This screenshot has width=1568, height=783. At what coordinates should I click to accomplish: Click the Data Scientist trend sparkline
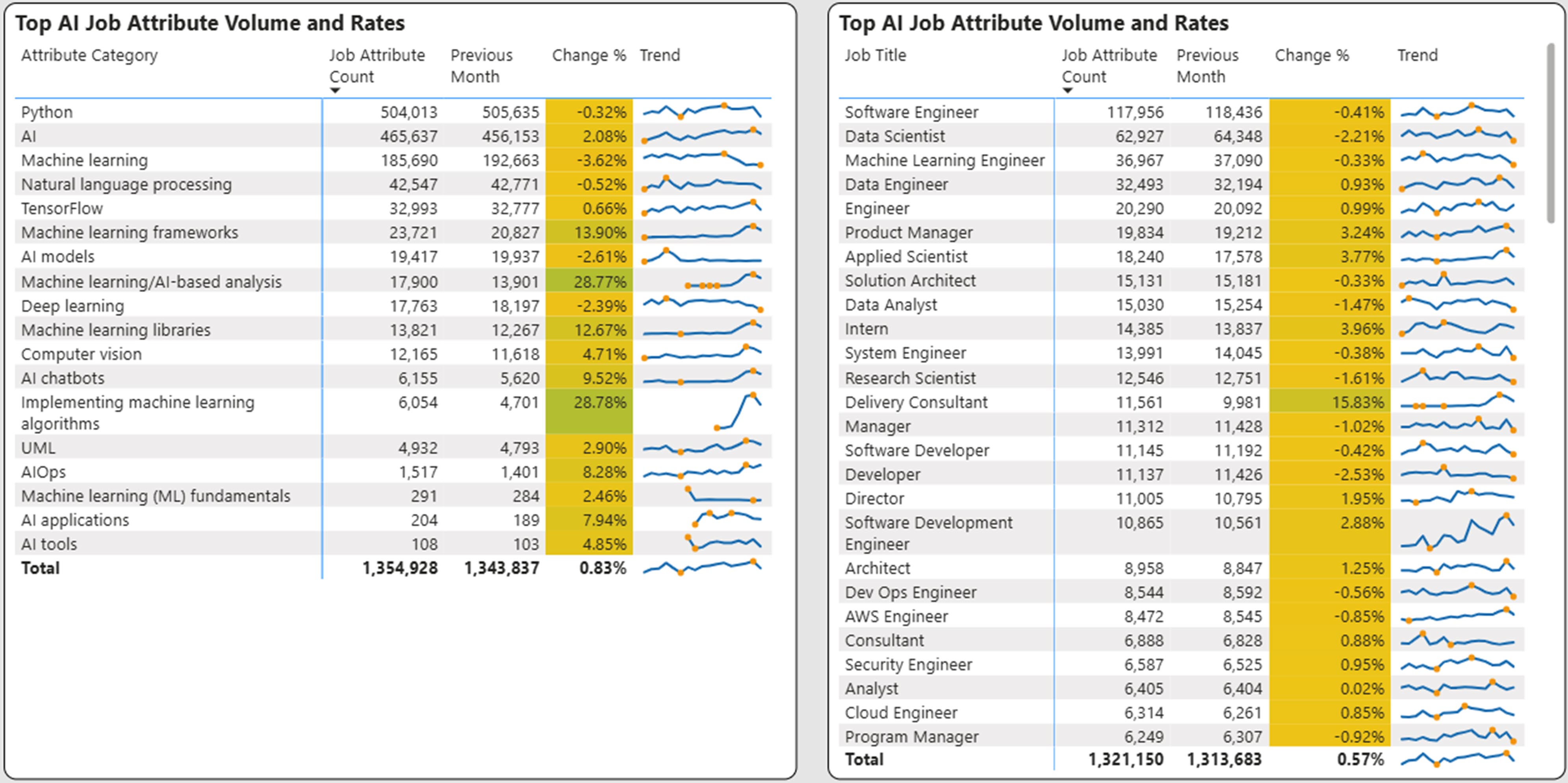pyautogui.click(x=1457, y=136)
